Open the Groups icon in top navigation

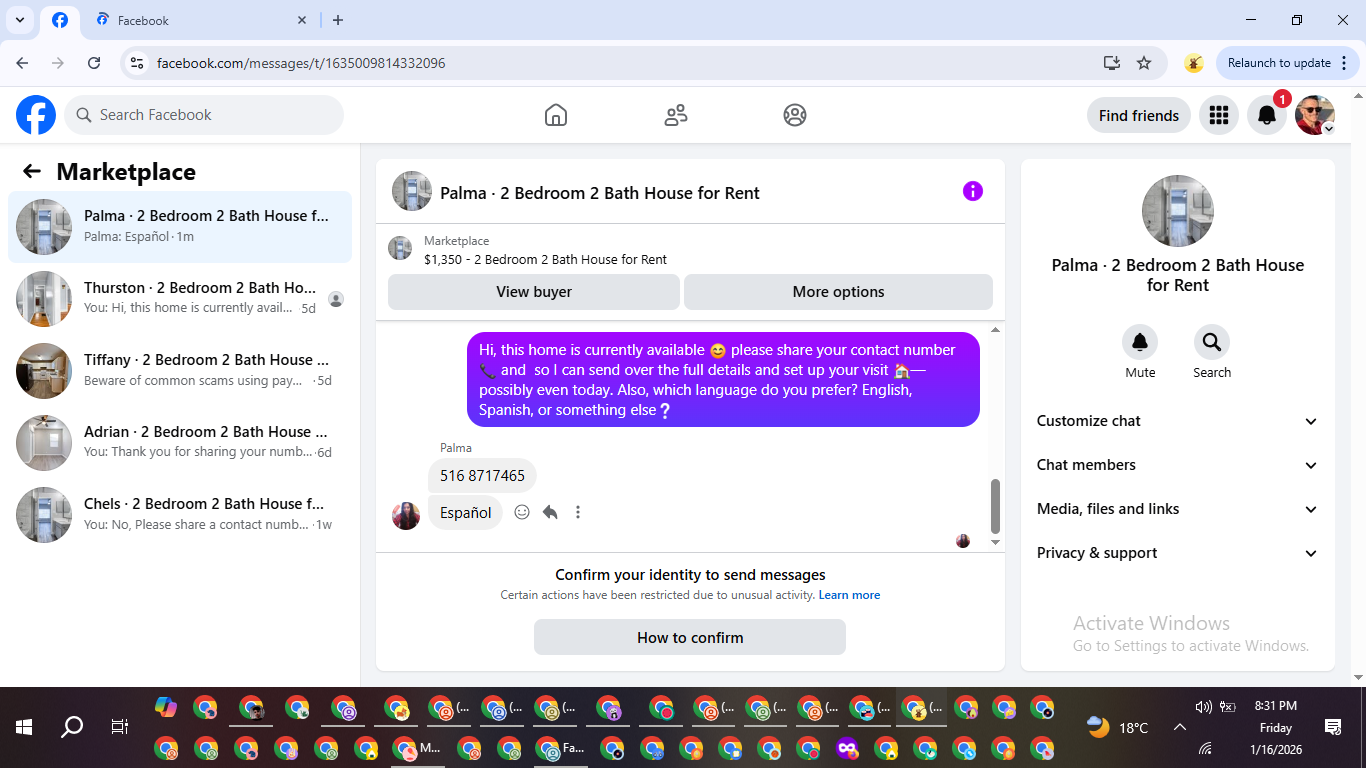pyautogui.click(x=795, y=115)
